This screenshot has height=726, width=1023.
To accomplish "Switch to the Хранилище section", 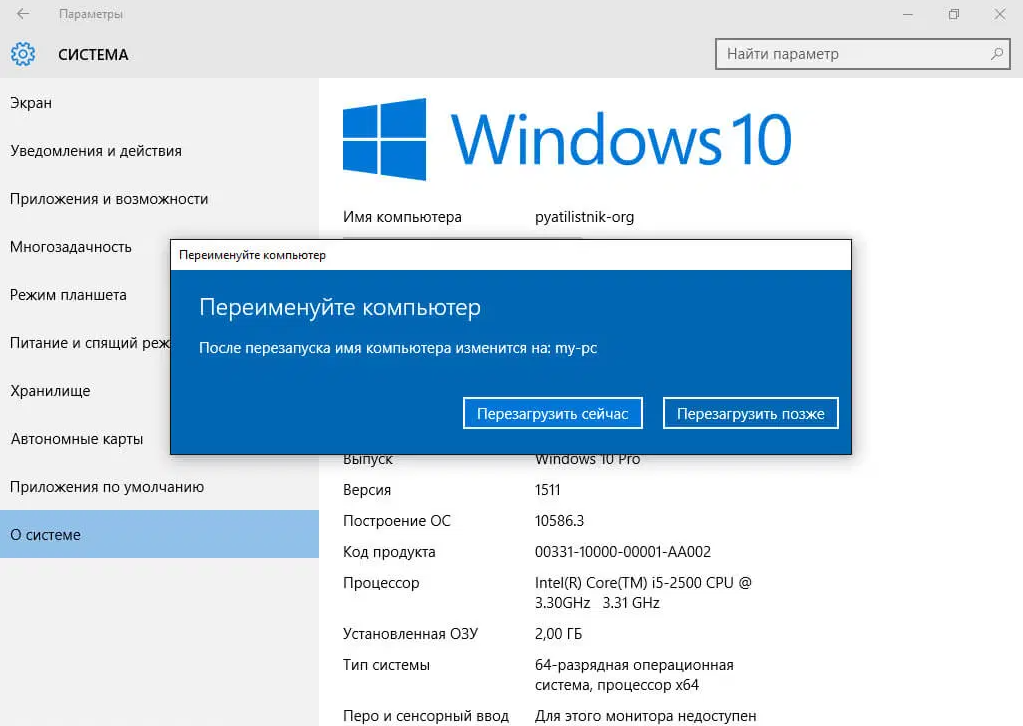I will [50, 391].
